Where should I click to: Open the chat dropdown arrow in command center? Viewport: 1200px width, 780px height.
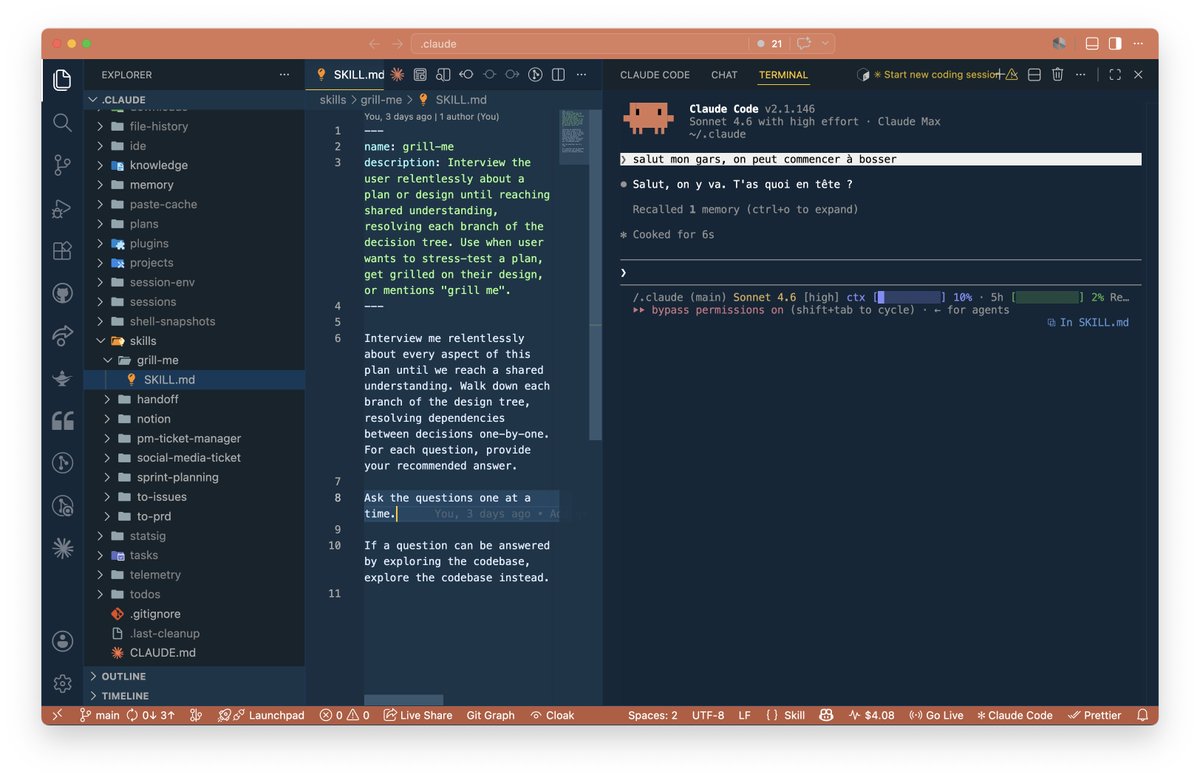[826, 44]
